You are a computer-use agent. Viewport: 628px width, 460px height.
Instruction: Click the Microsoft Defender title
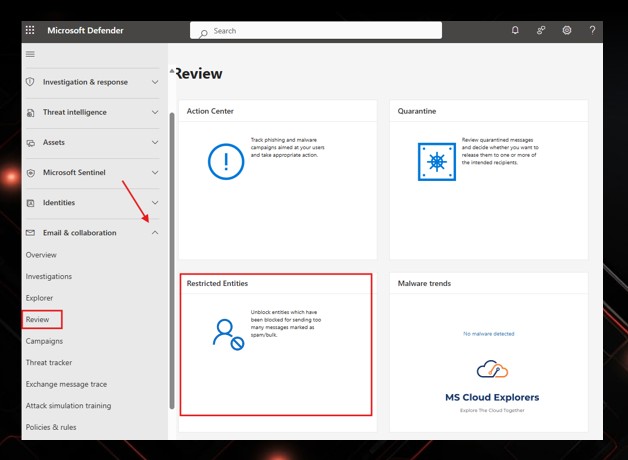pos(85,30)
